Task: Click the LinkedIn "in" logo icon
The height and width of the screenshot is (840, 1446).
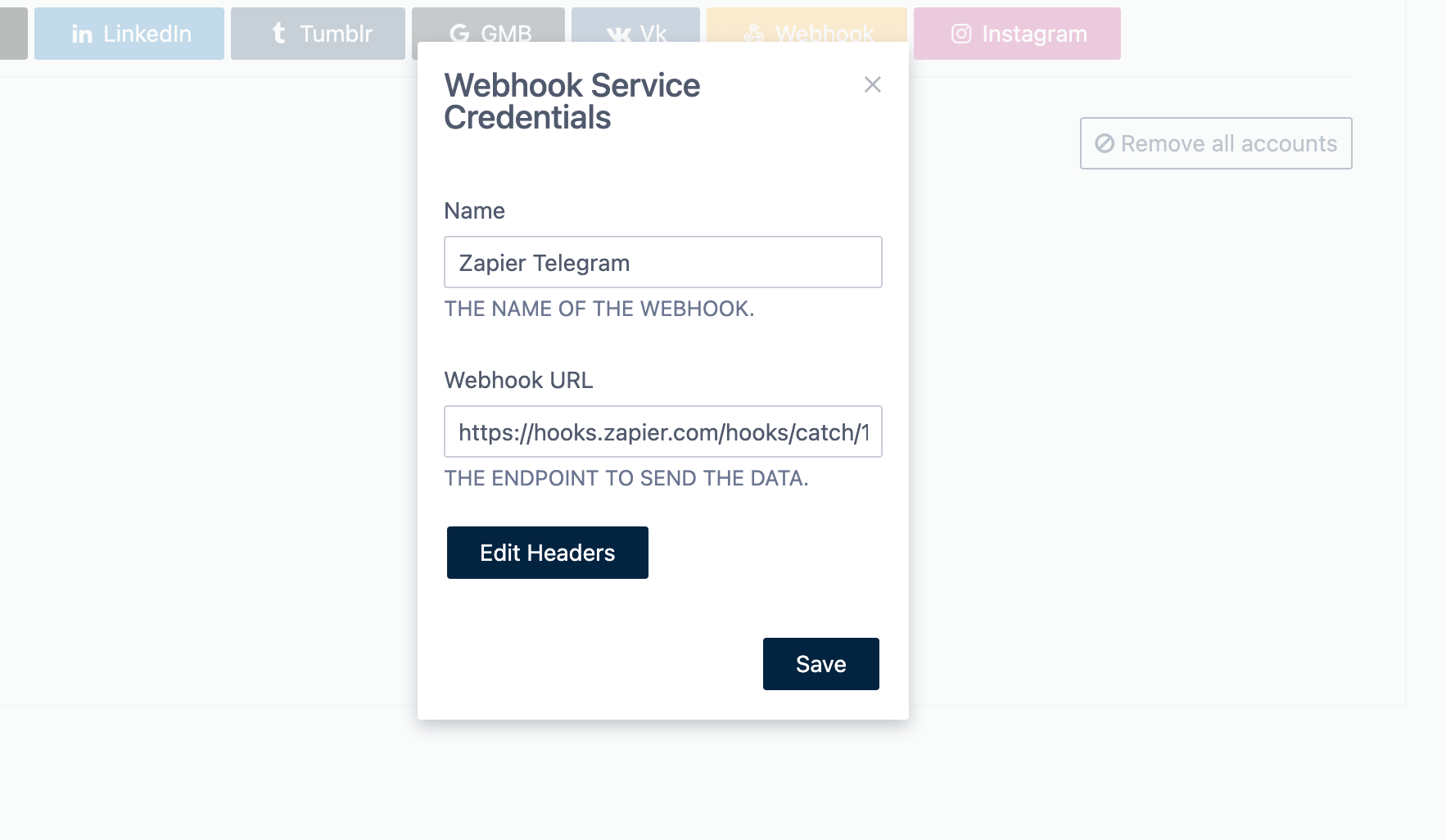Action: click(82, 34)
